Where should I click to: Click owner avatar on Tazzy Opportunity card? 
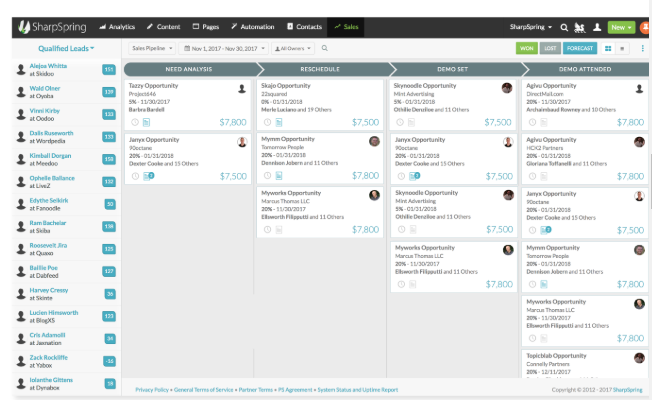pyautogui.click(x=242, y=89)
